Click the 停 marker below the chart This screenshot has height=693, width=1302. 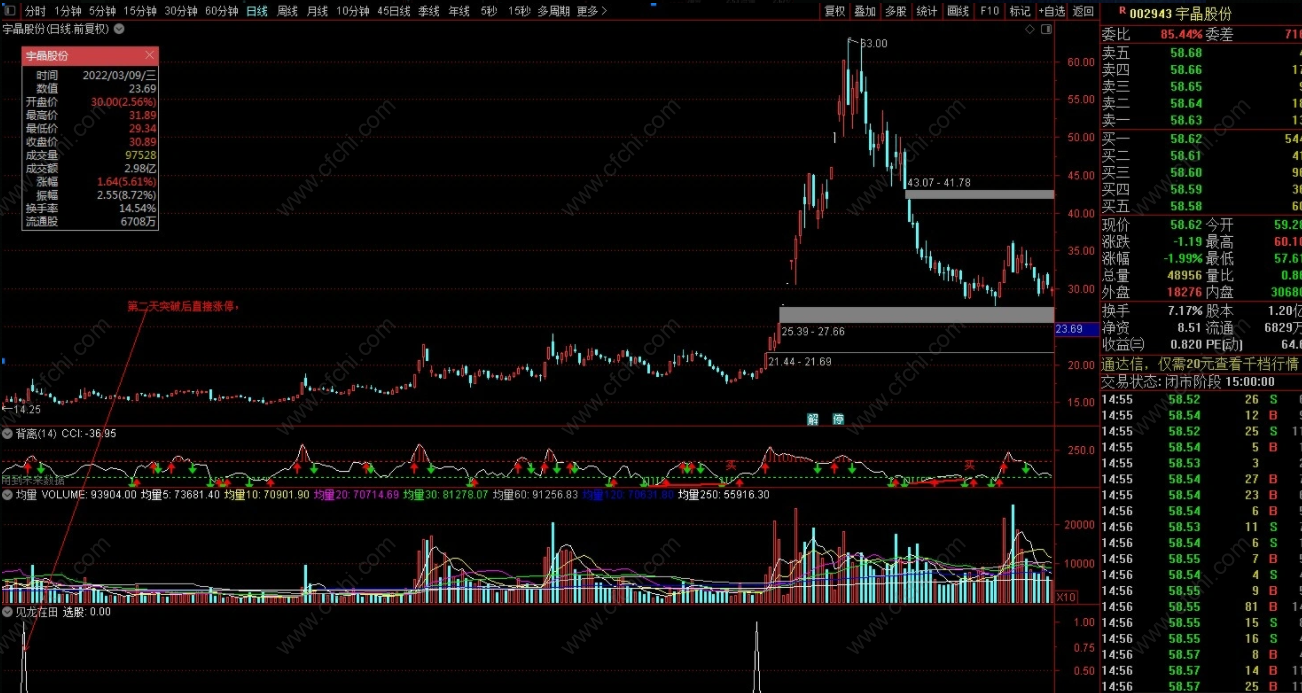click(x=838, y=419)
